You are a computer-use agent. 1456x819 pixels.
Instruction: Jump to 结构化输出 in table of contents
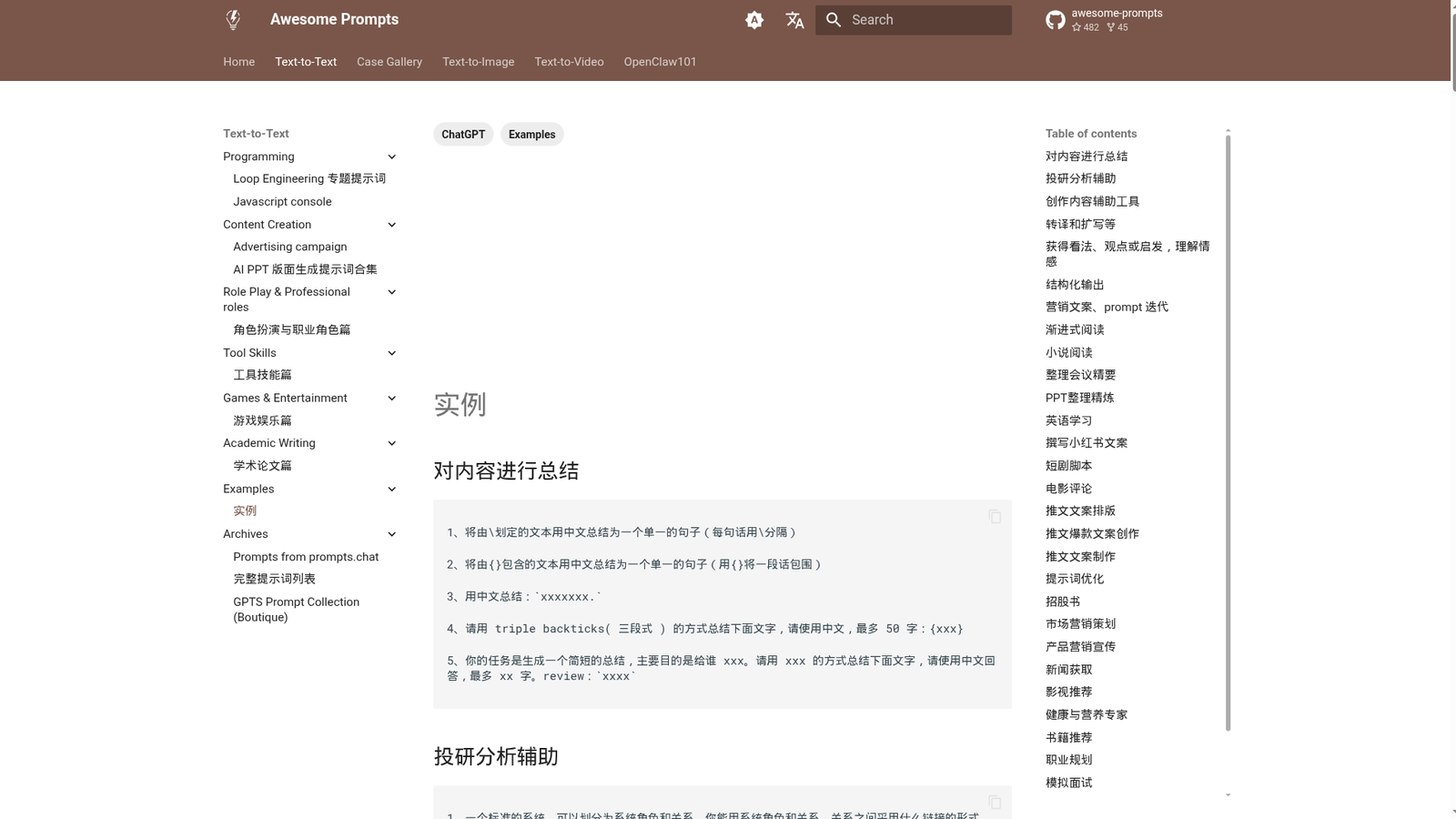pyautogui.click(x=1075, y=285)
